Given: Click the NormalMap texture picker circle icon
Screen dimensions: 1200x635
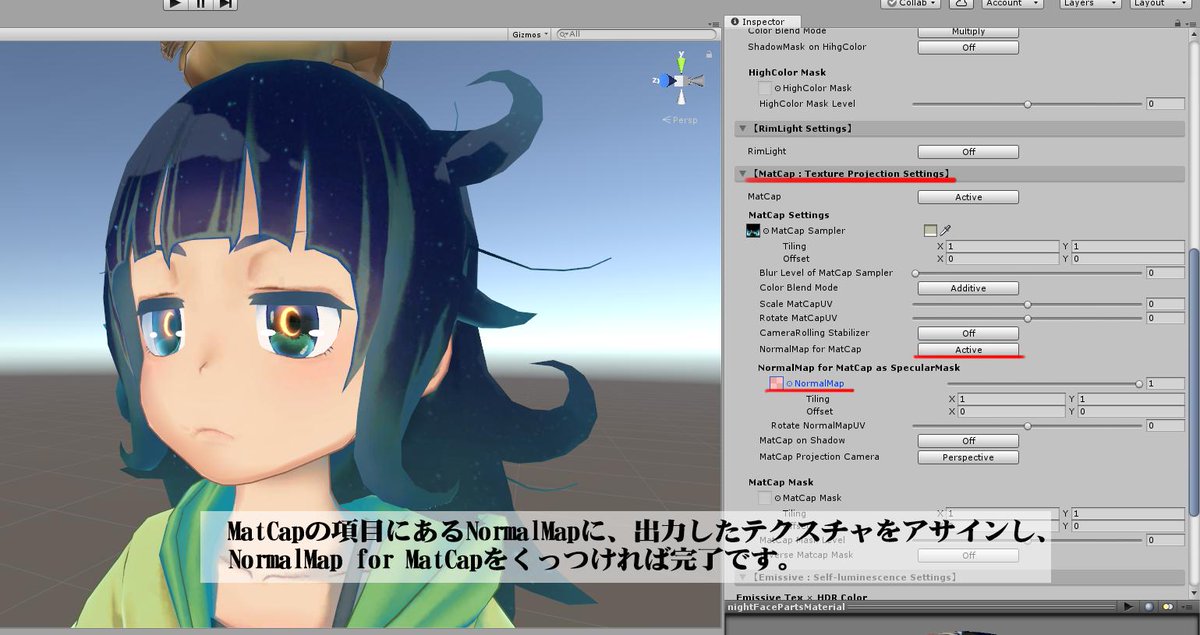Looking at the screenshot, I should 788,384.
